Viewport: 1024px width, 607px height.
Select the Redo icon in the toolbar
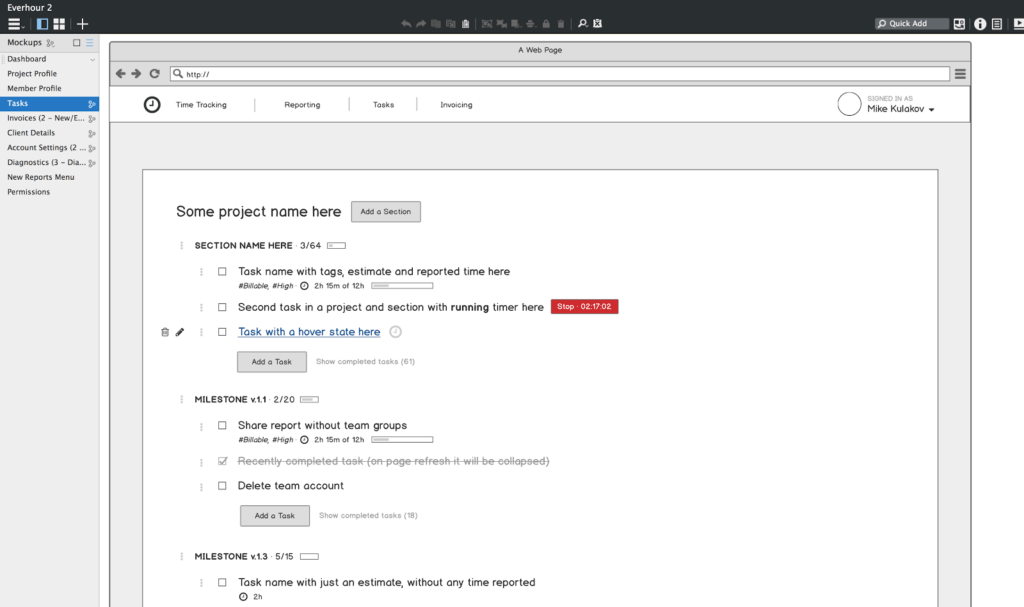420,23
